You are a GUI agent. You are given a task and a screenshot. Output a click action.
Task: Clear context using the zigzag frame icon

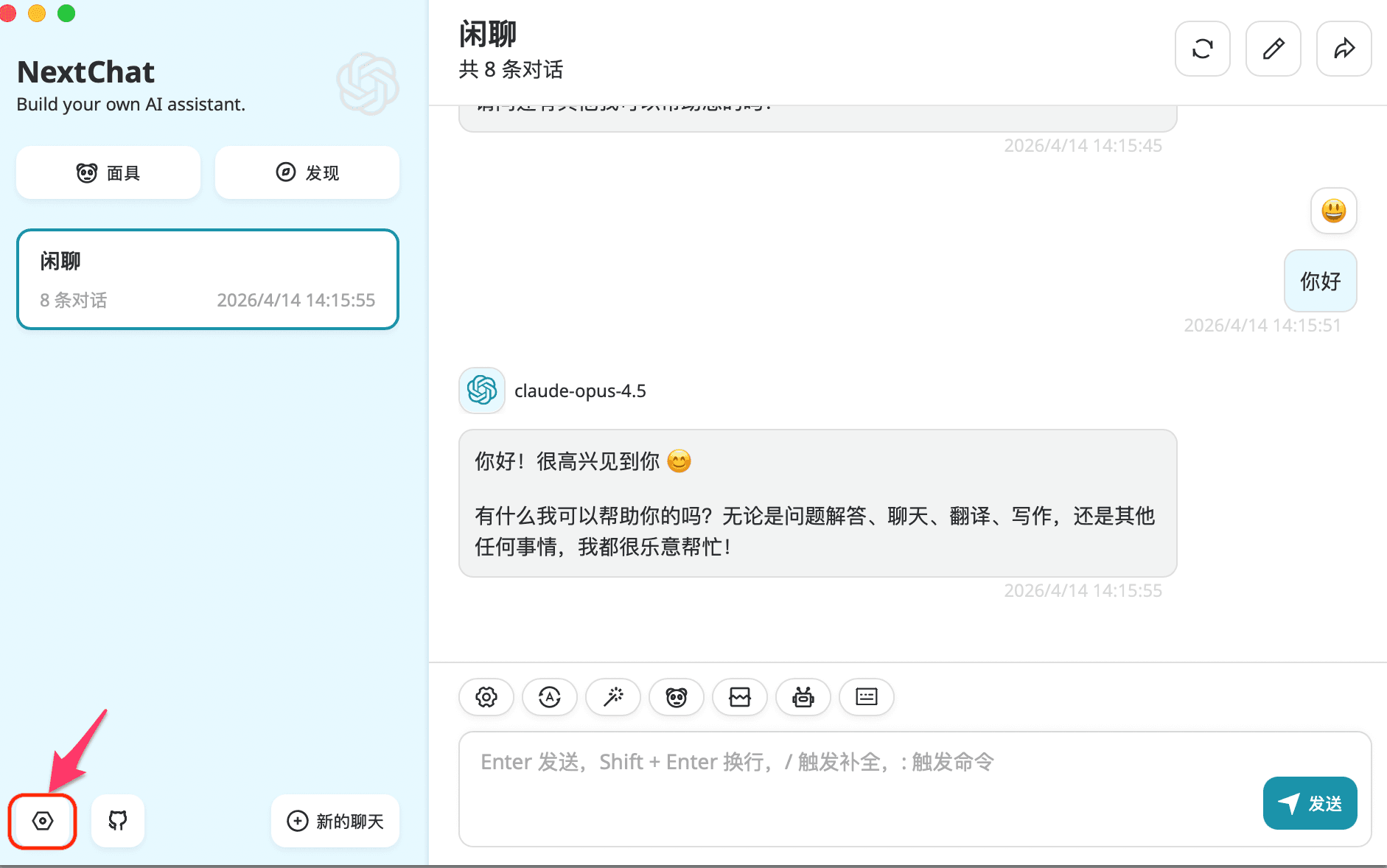(739, 697)
